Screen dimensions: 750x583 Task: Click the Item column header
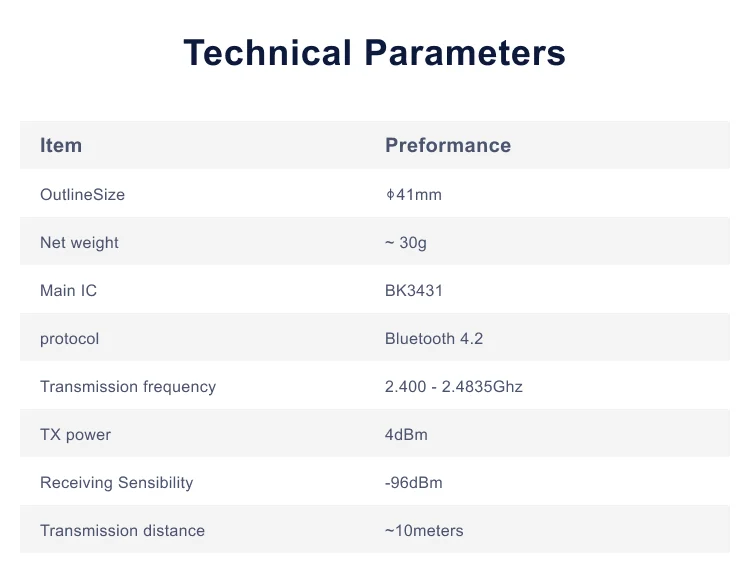coord(61,145)
